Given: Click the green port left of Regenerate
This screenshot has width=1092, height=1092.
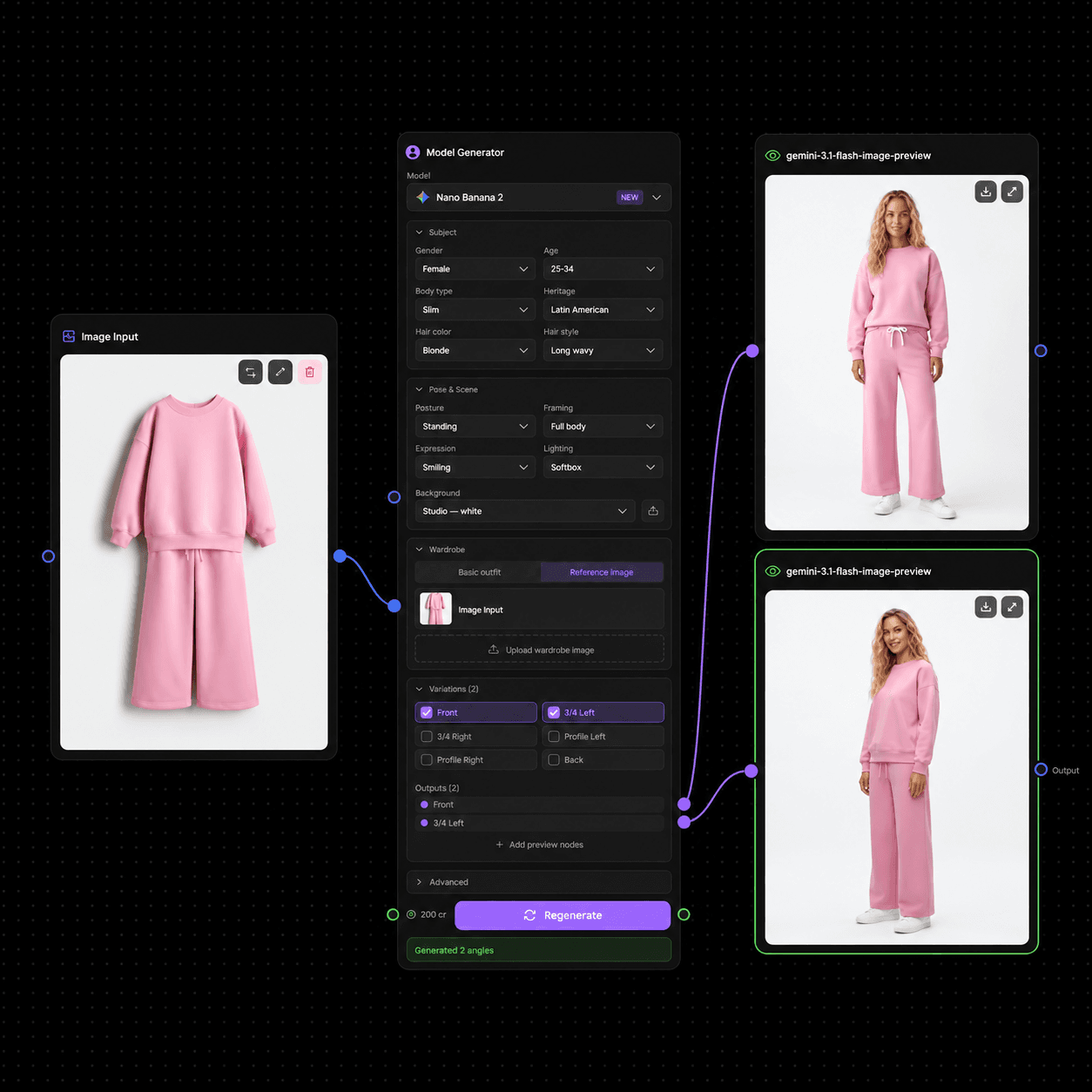Looking at the screenshot, I should pyautogui.click(x=393, y=914).
